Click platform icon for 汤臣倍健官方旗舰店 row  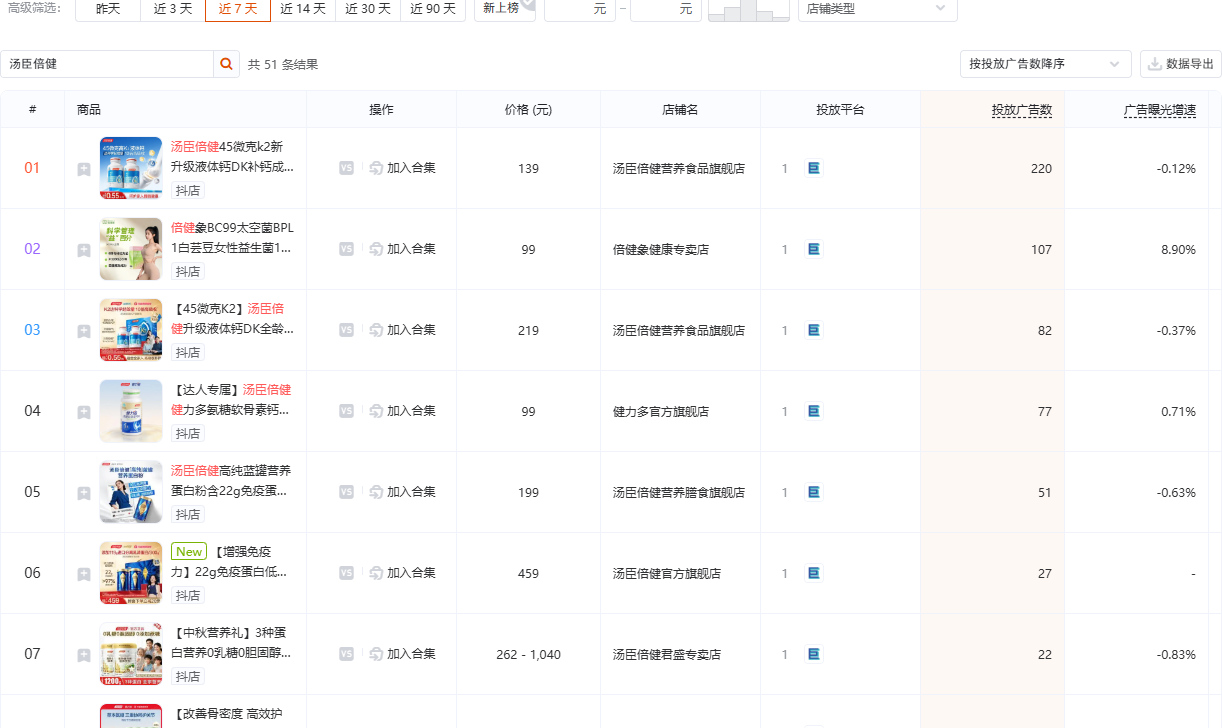pyautogui.click(x=814, y=573)
